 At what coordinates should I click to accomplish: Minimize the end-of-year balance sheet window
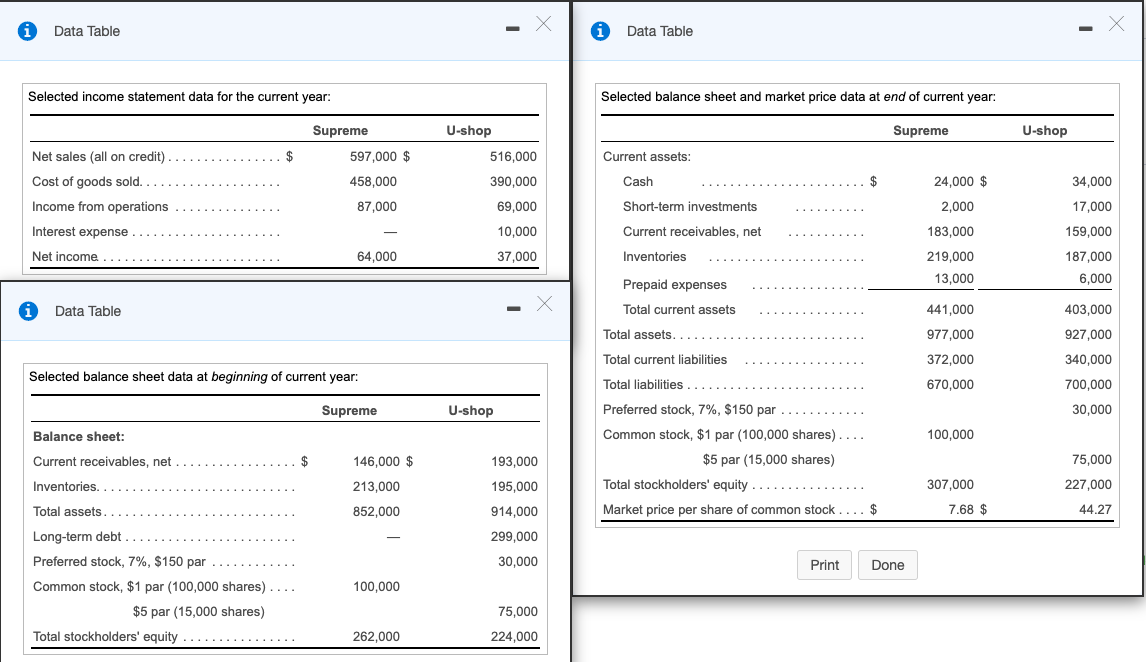[1085, 28]
